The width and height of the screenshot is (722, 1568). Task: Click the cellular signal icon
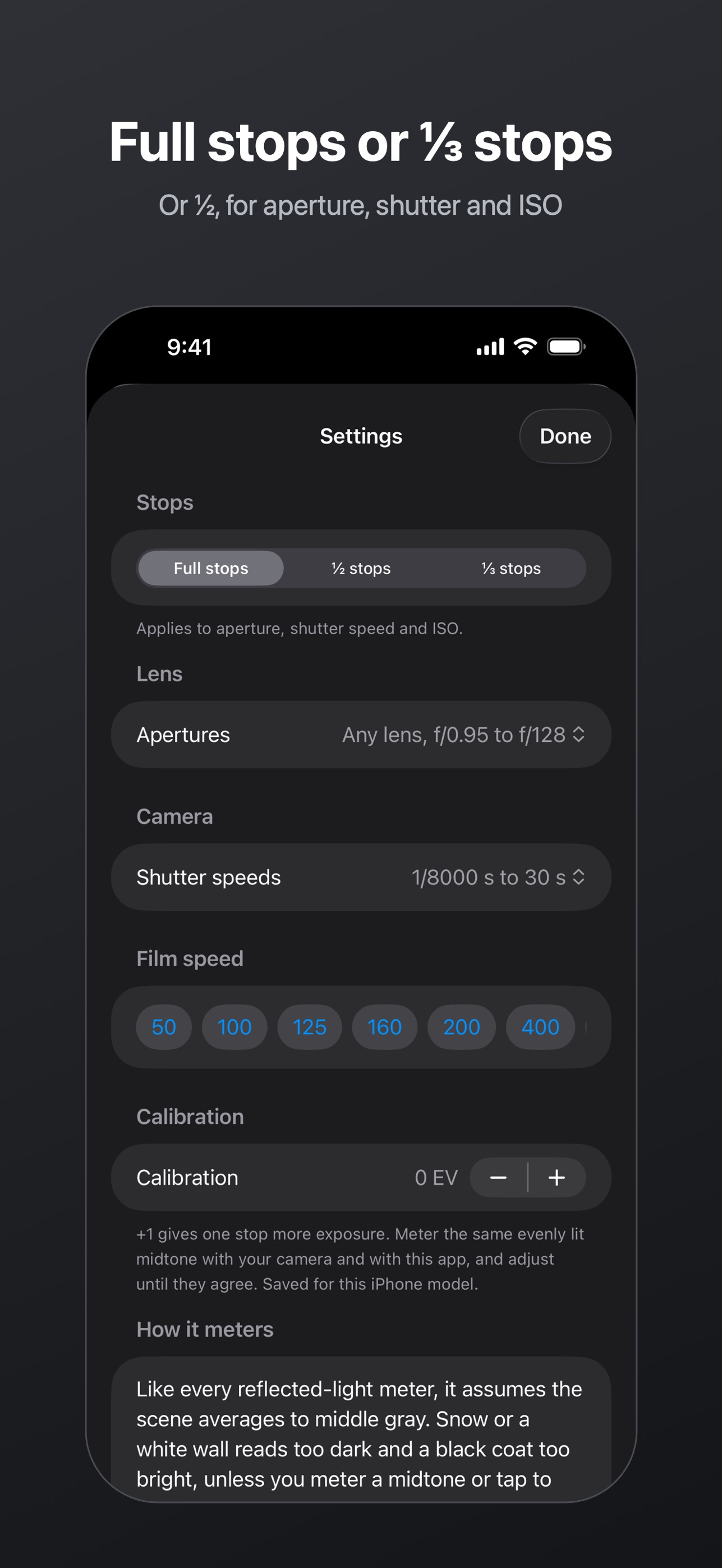[490, 347]
